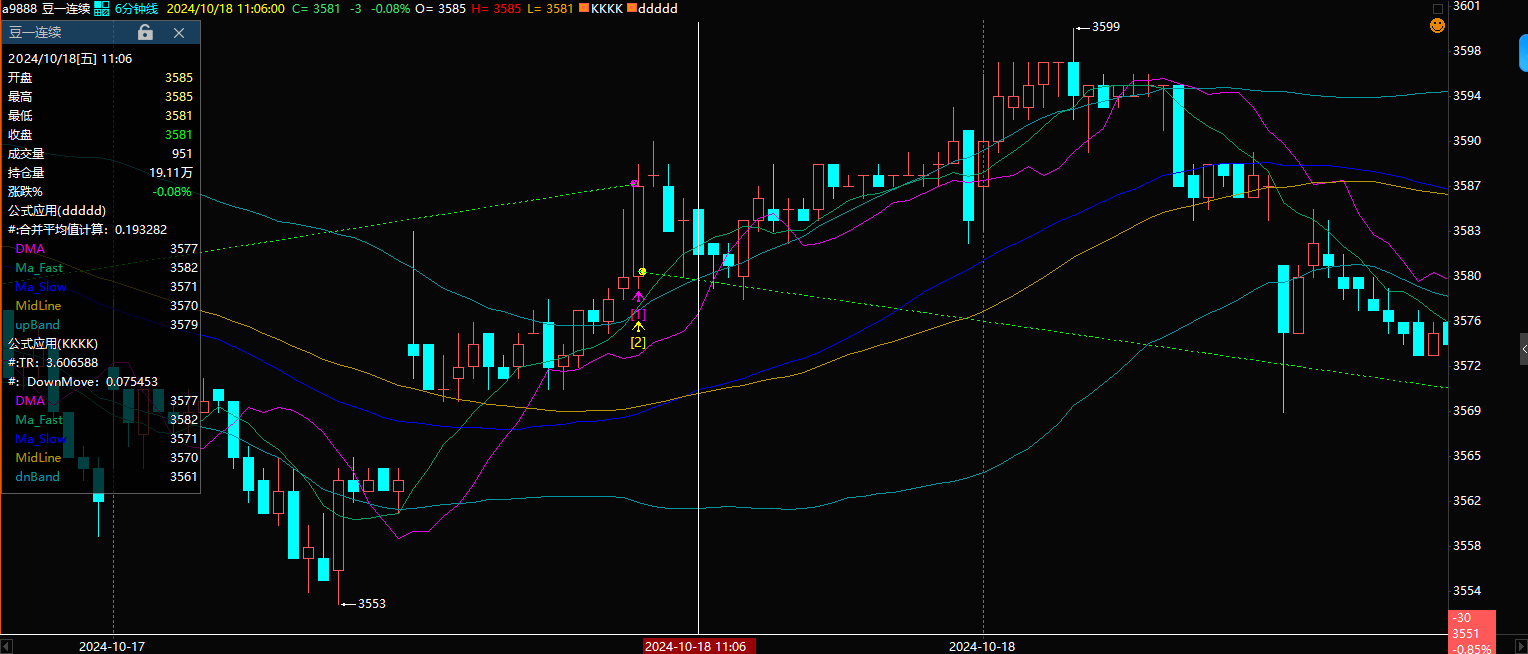Viewport: 1528px width, 654px height.
Task: Click the 收盘 row in info panel
Action: point(100,134)
